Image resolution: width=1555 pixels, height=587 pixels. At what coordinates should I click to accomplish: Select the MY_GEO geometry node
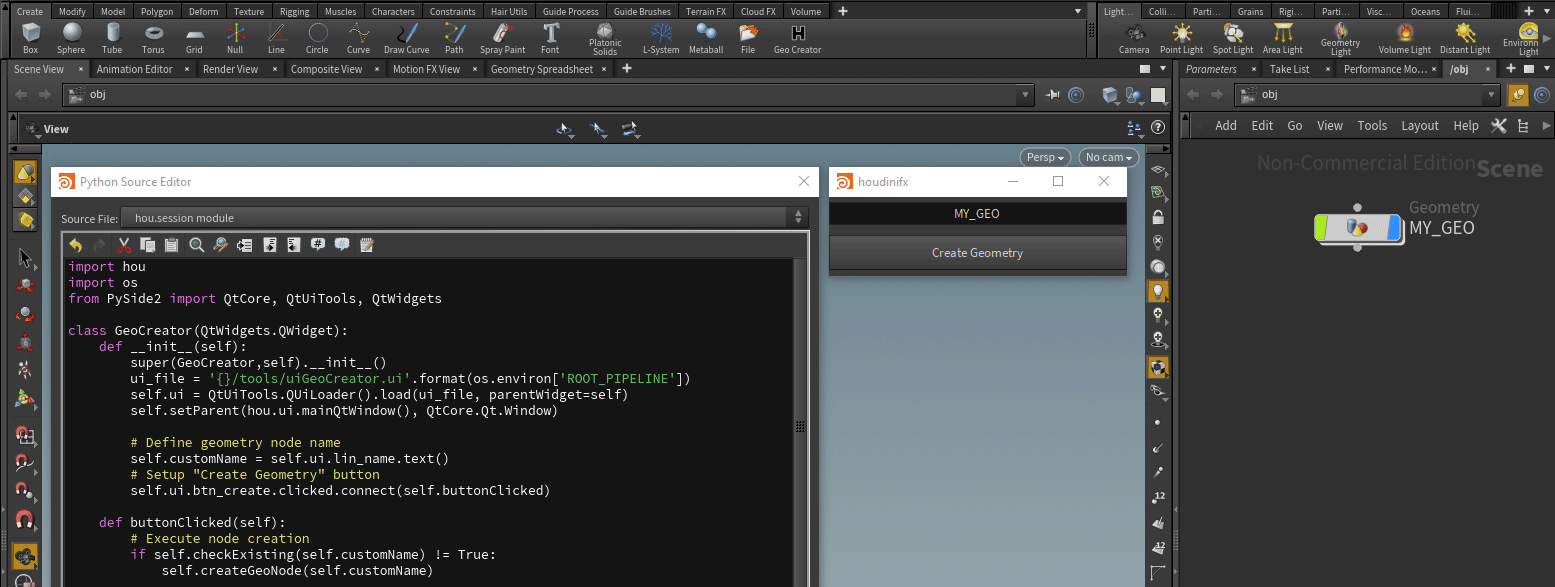click(1357, 228)
